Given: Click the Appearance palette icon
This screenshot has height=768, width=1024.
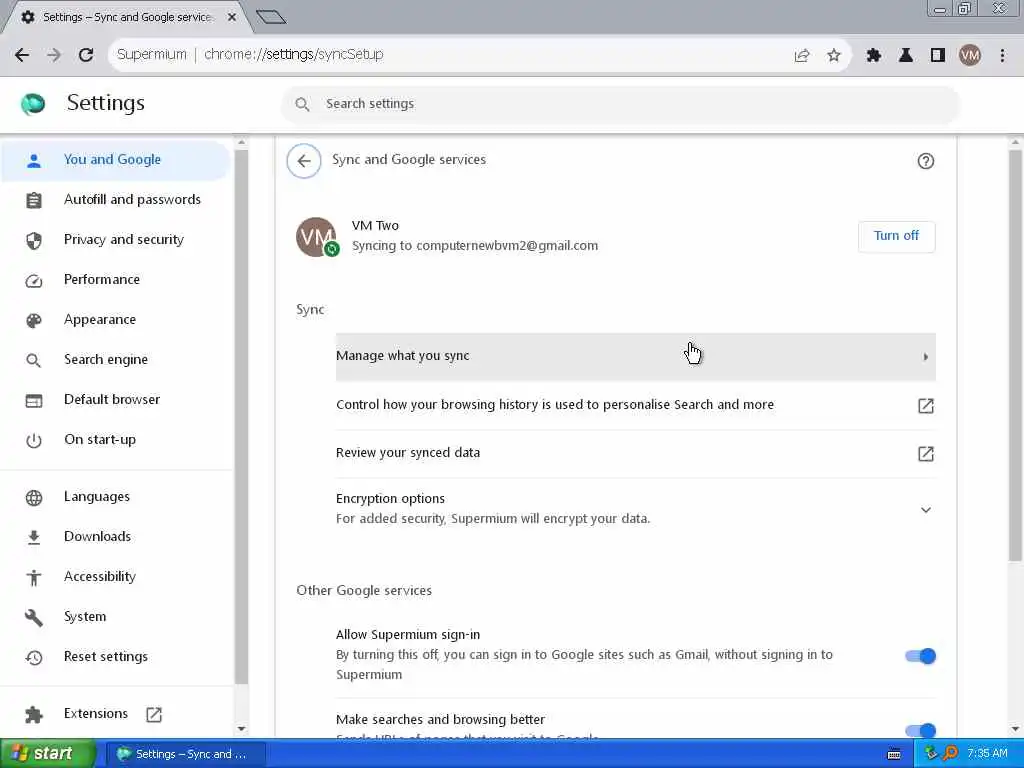Looking at the screenshot, I should [34, 320].
